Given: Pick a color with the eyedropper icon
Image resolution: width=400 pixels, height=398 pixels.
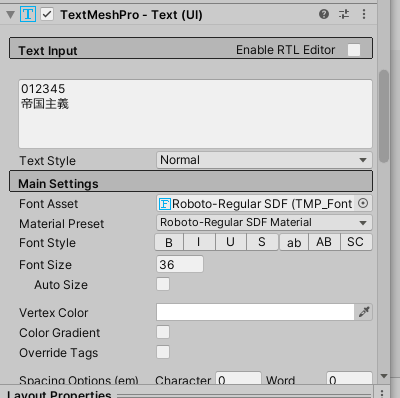Looking at the screenshot, I should pyautogui.click(x=364, y=312).
